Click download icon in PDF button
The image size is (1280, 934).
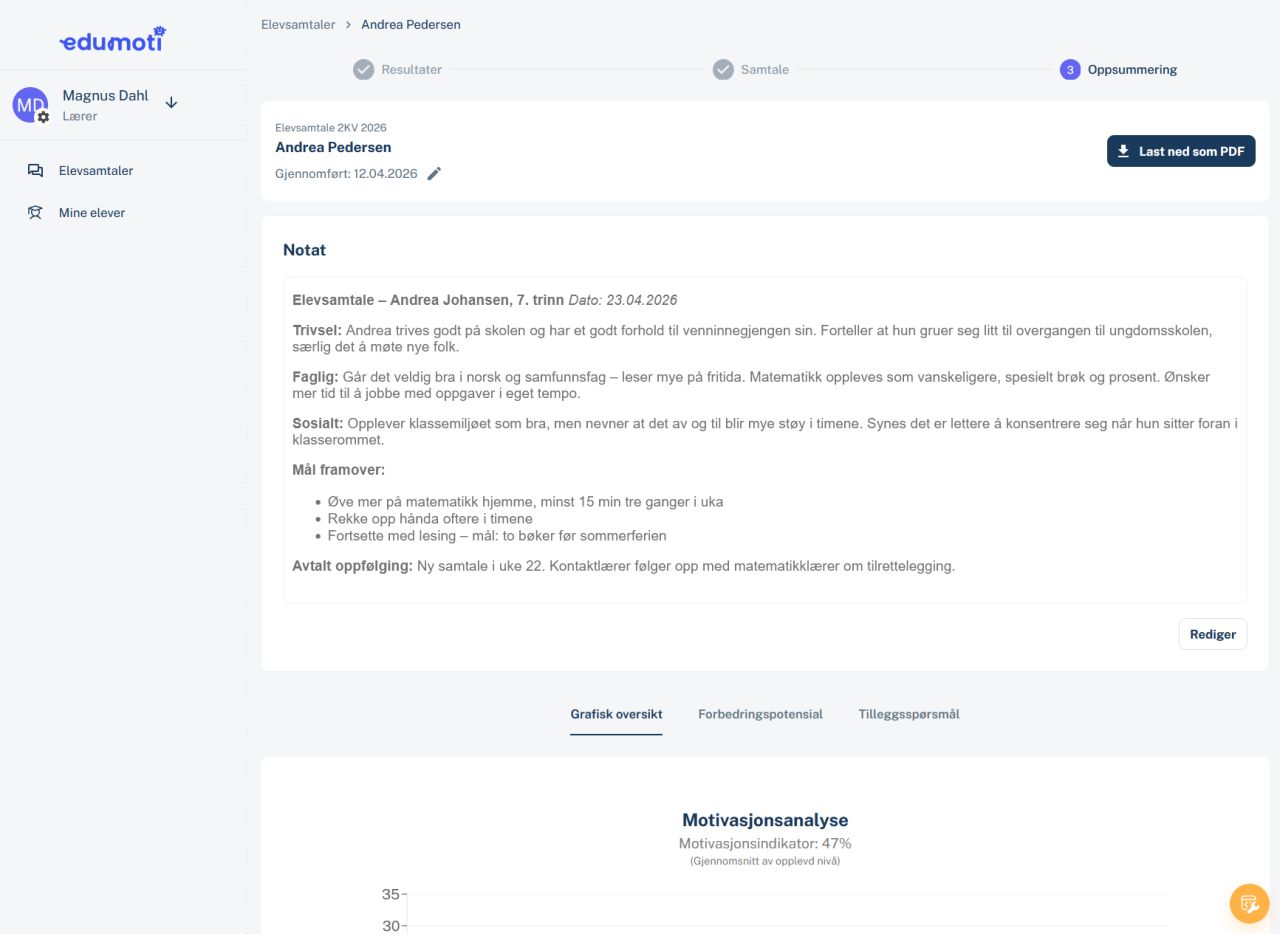(1124, 151)
